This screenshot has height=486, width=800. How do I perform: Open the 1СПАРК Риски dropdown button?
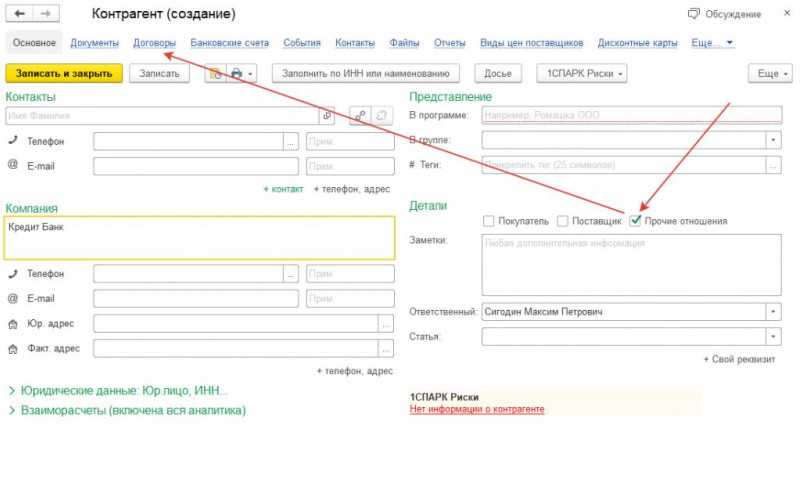[x=582, y=74]
